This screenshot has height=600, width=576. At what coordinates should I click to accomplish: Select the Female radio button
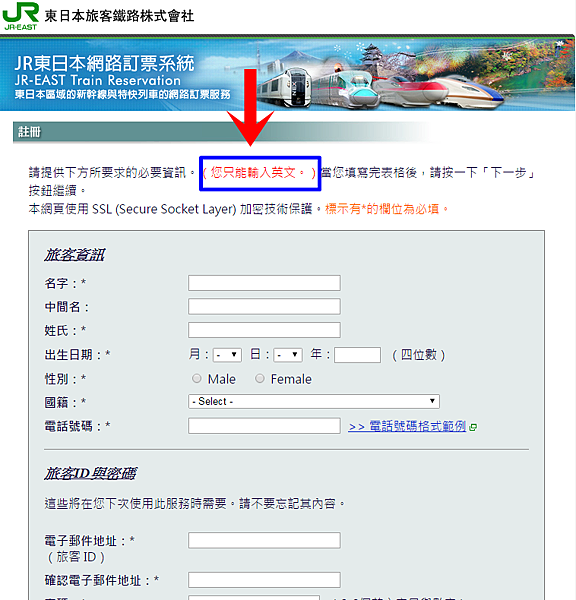tap(260, 378)
